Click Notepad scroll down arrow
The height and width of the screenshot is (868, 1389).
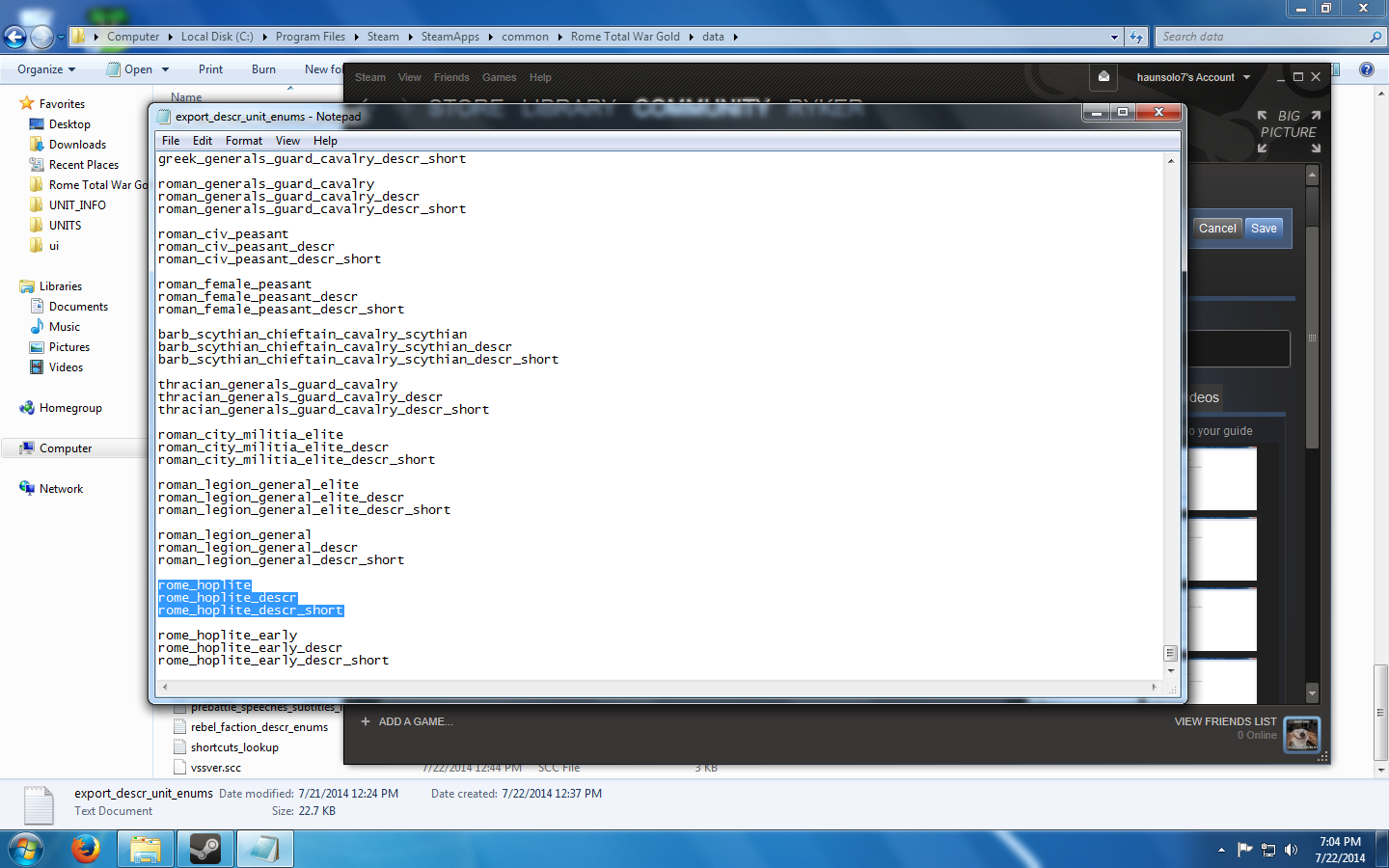pos(1170,670)
